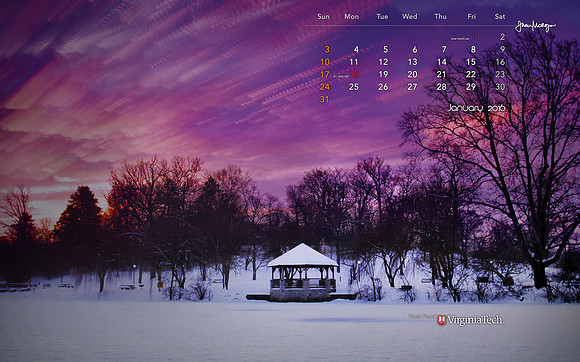Select date 30 on the calendar

(x=500, y=87)
